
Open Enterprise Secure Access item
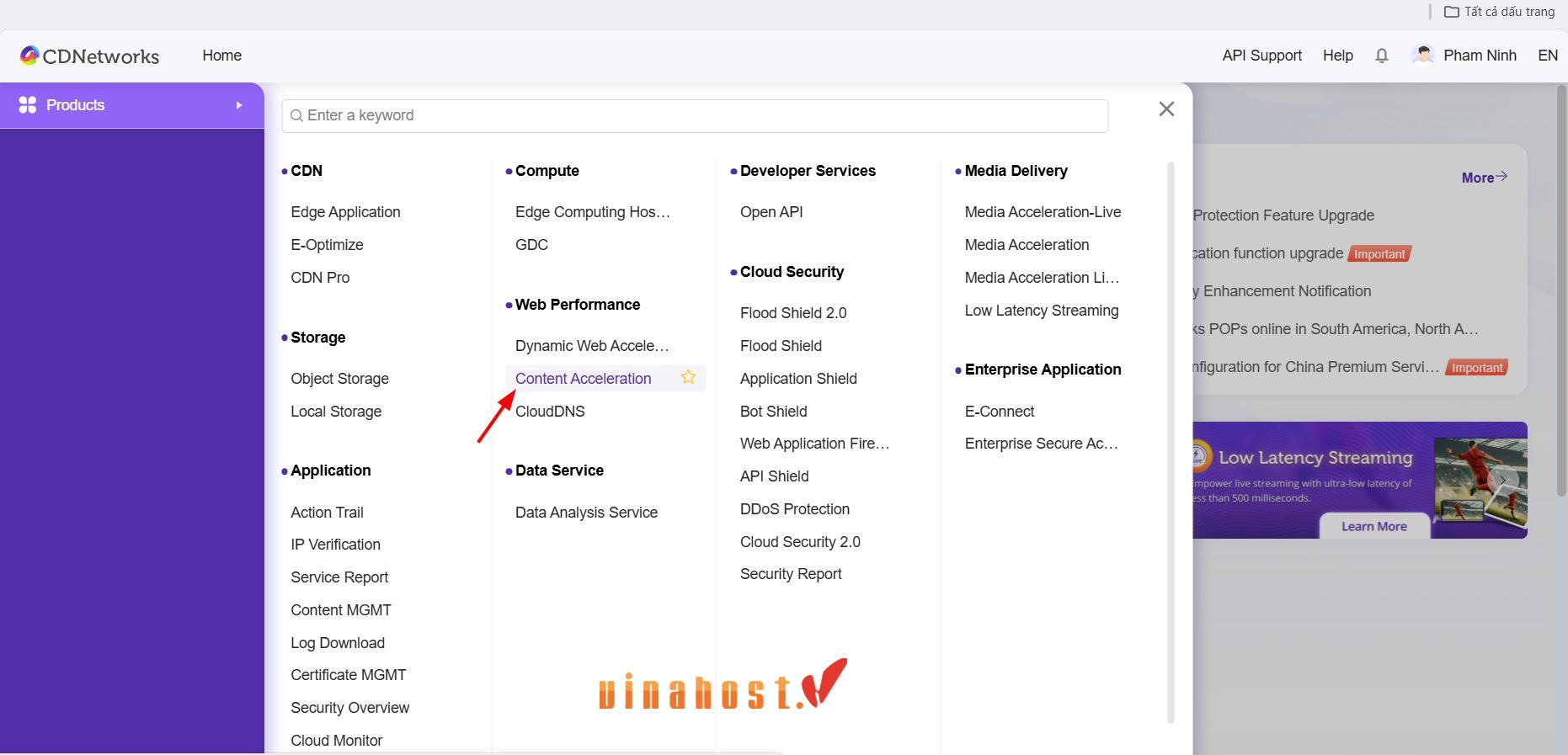pos(1042,444)
